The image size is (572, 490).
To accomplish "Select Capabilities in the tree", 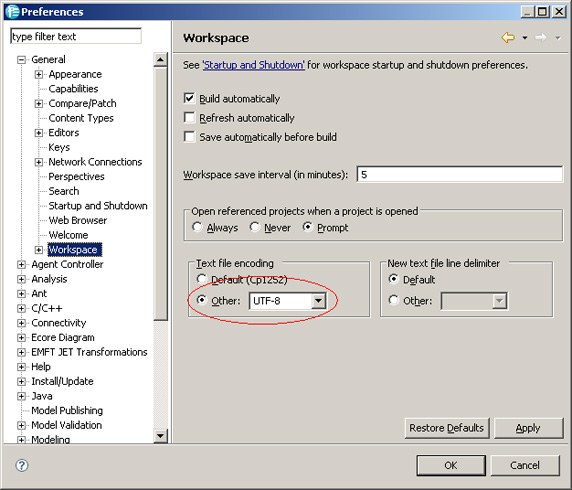I will [x=73, y=89].
